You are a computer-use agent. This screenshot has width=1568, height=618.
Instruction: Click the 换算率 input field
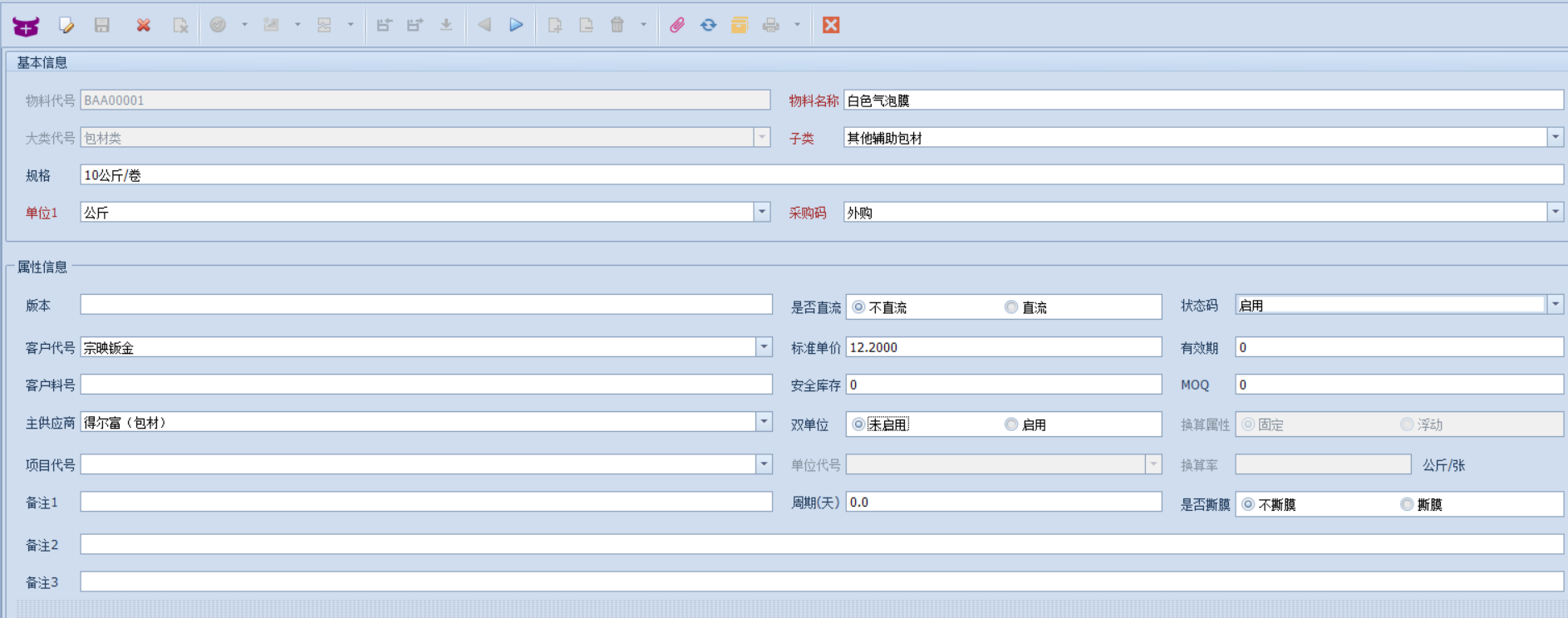coord(1324,464)
